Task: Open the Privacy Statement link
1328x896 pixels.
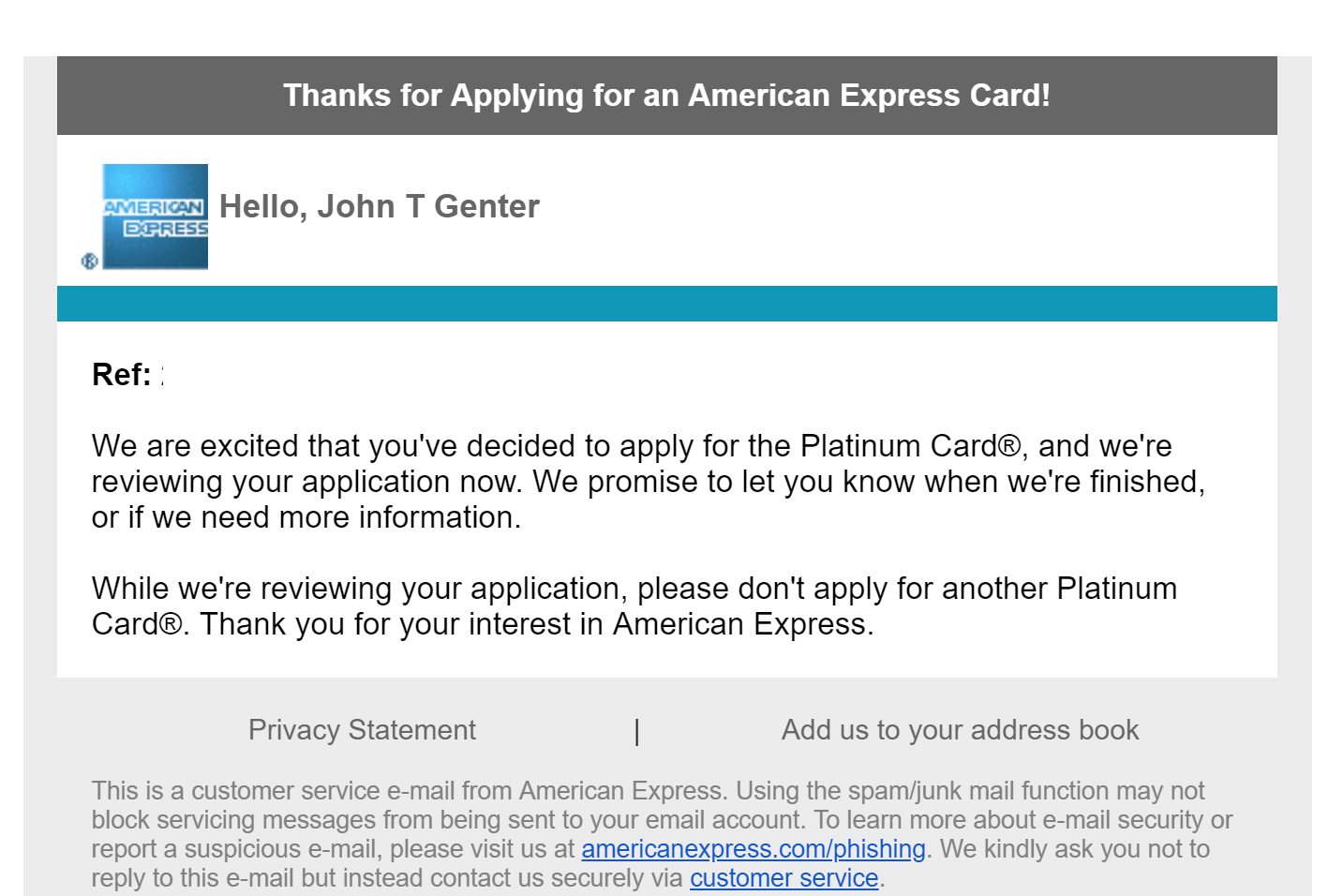Action: (362, 730)
